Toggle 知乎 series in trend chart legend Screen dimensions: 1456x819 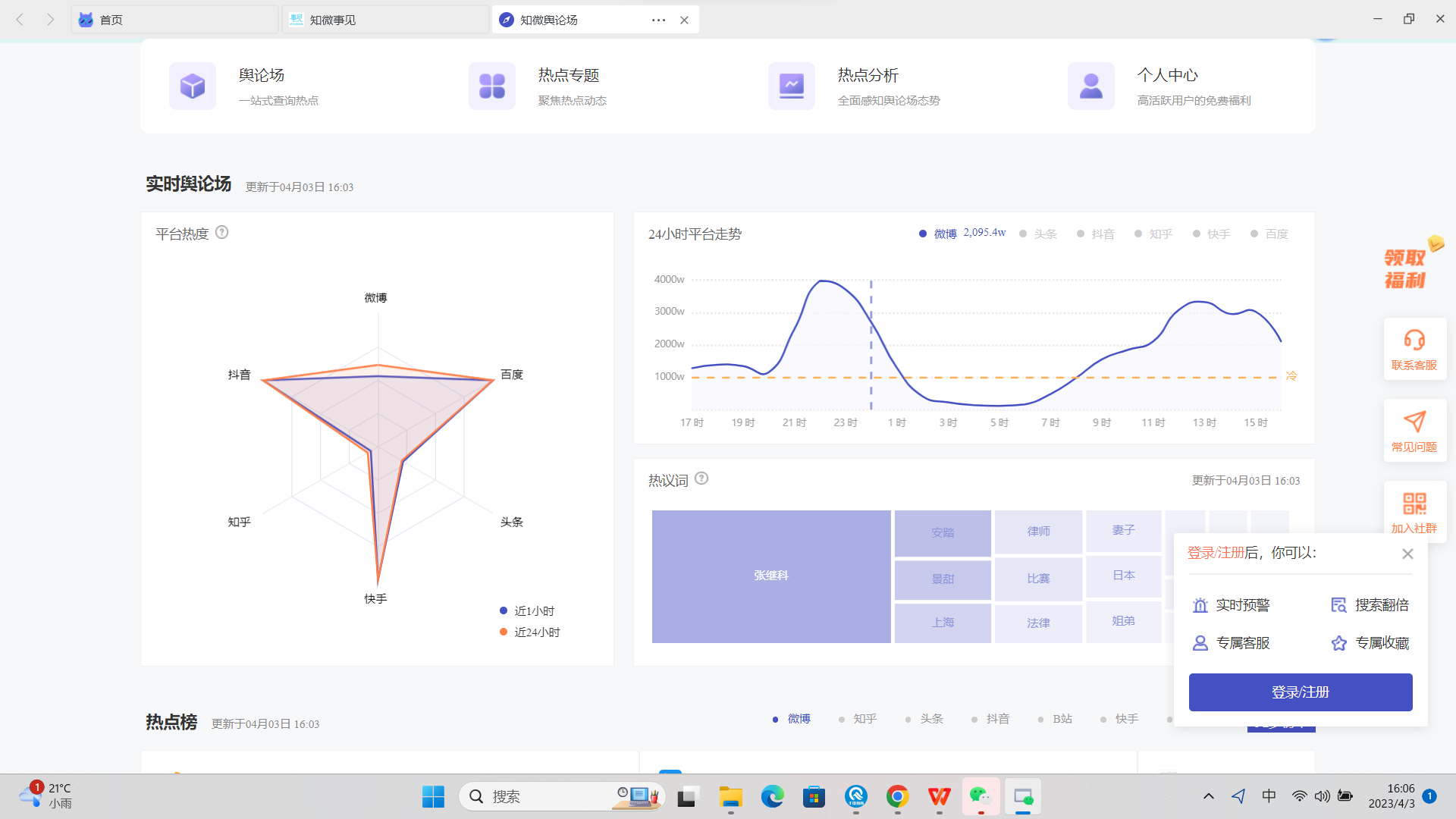[1153, 234]
